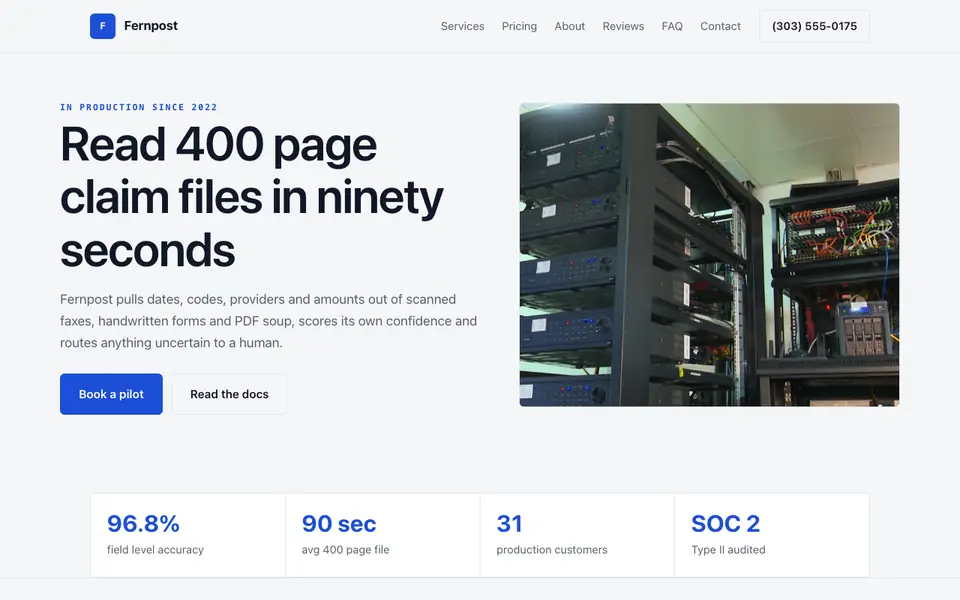
Task: Navigate to the Contact link
Action: pyautogui.click(x=720, y=26)
